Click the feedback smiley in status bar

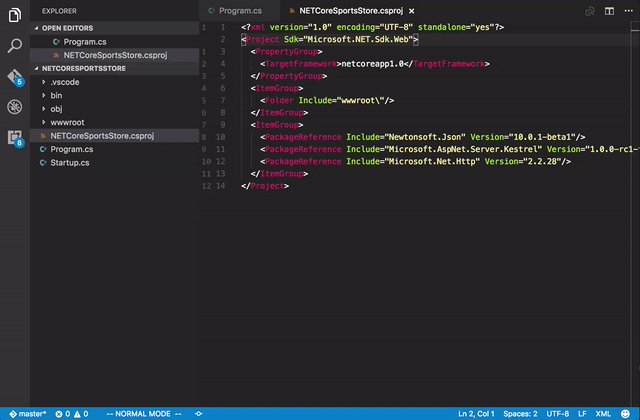coord(626,413)
